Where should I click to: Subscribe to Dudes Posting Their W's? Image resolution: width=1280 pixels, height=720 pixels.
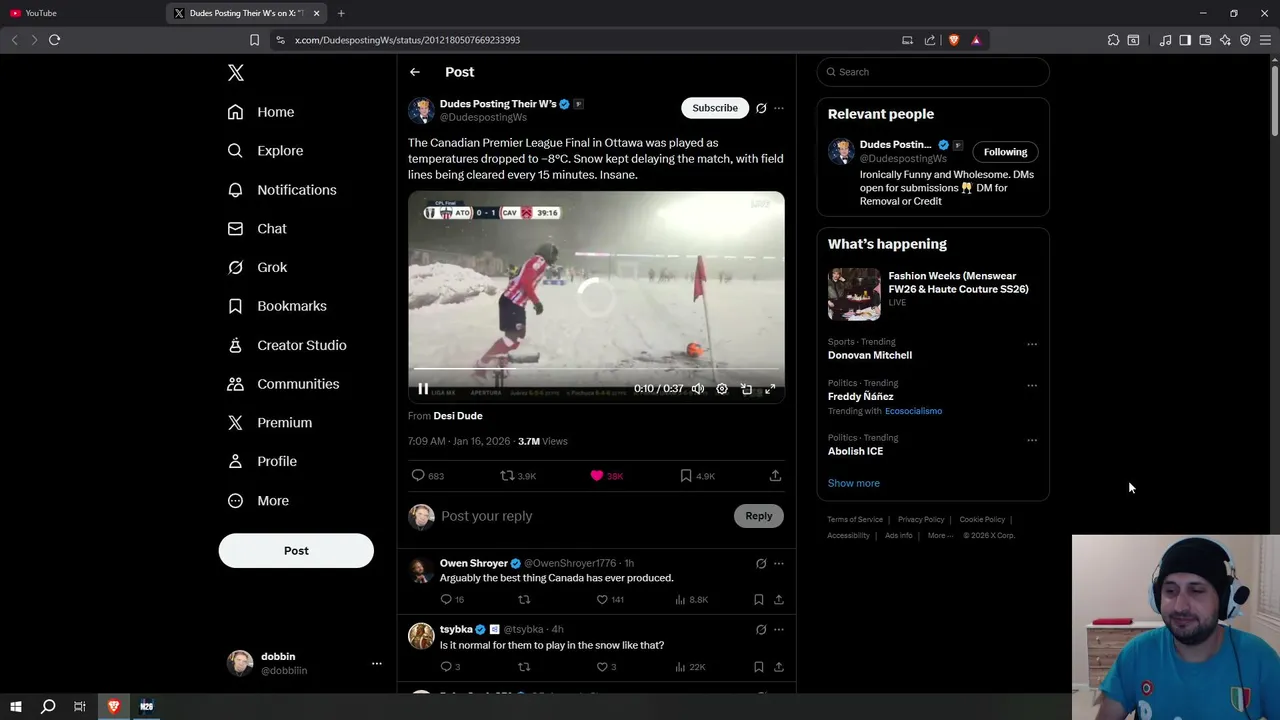pos(715,108)
